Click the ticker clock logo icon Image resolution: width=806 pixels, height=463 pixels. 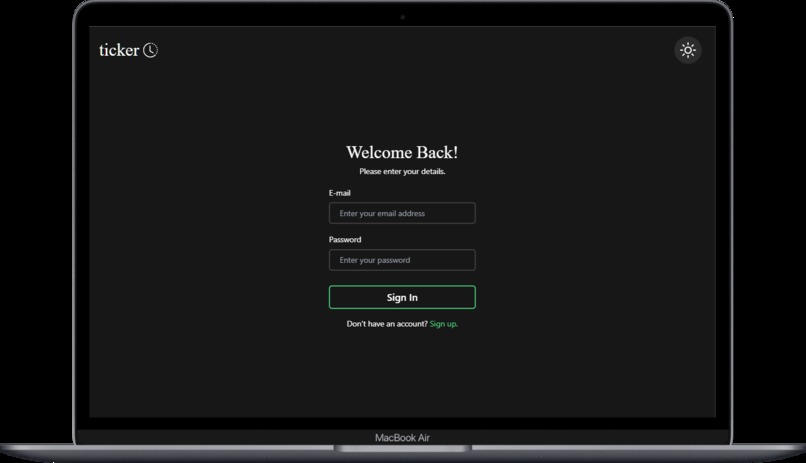coord(150,50)
